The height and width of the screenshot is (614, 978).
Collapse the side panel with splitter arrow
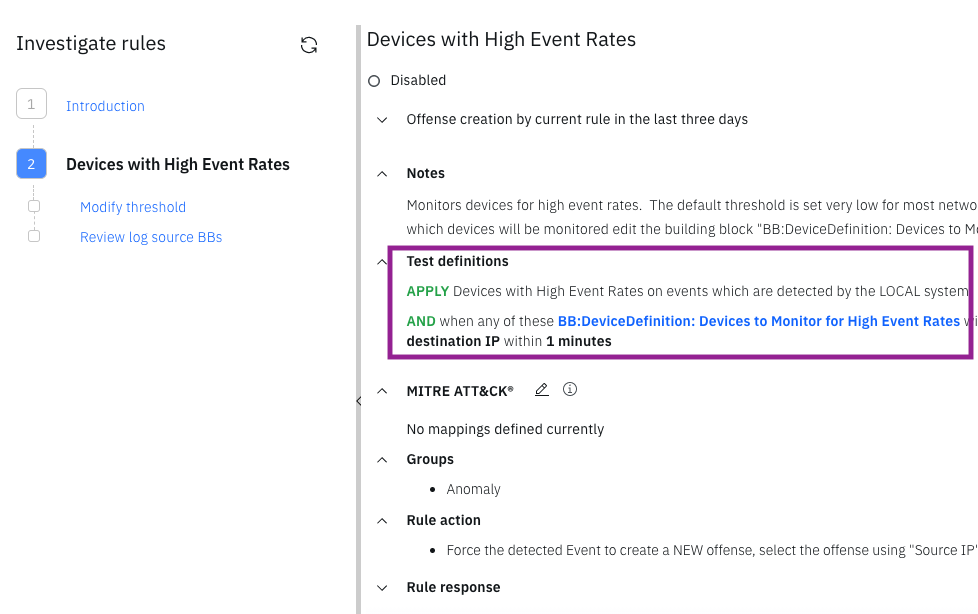[x=358, y=400]
